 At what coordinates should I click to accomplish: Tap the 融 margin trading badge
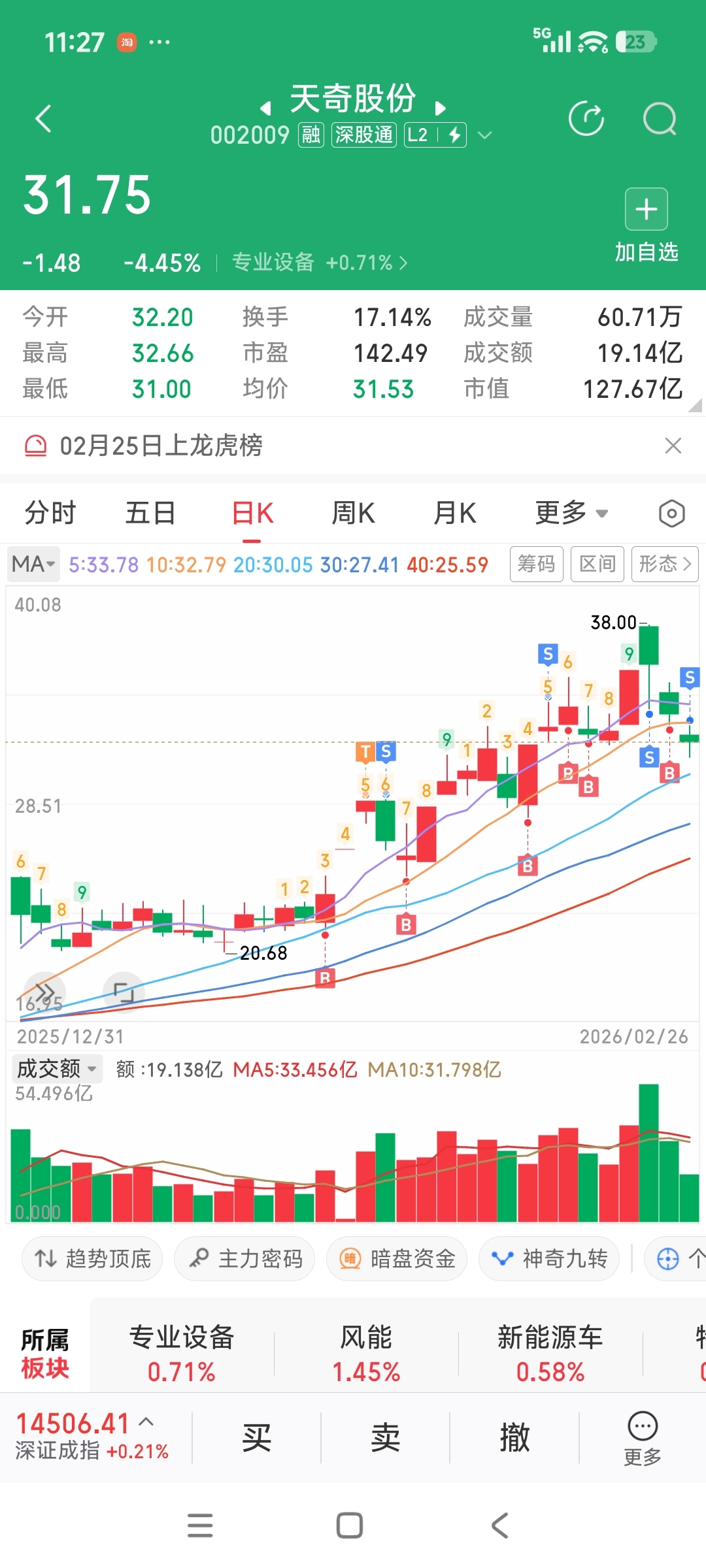click(311, 135)
